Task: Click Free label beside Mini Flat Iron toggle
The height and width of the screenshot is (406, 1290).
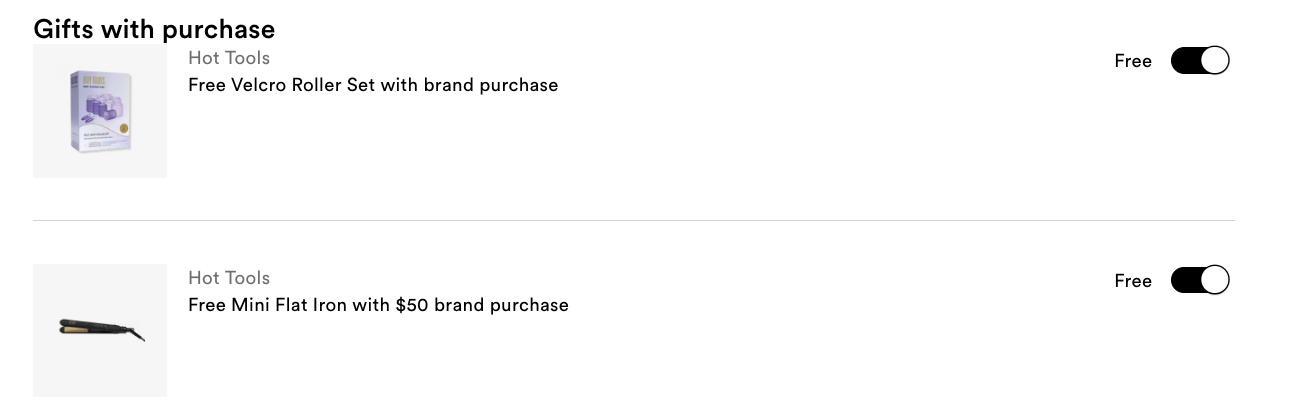Action: tap(1133, 281)
